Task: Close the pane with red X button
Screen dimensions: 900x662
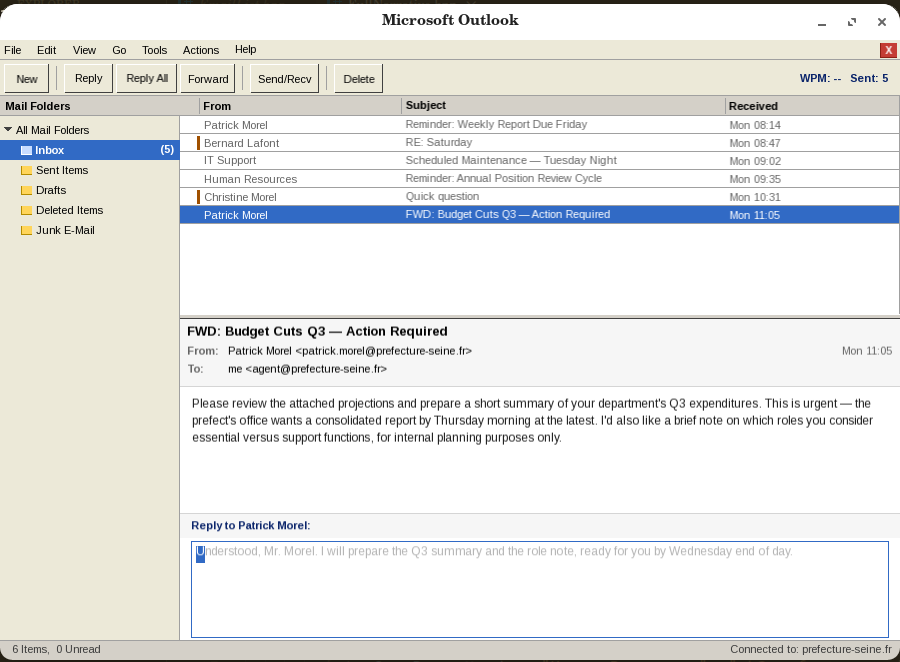Action: [888, 50]
